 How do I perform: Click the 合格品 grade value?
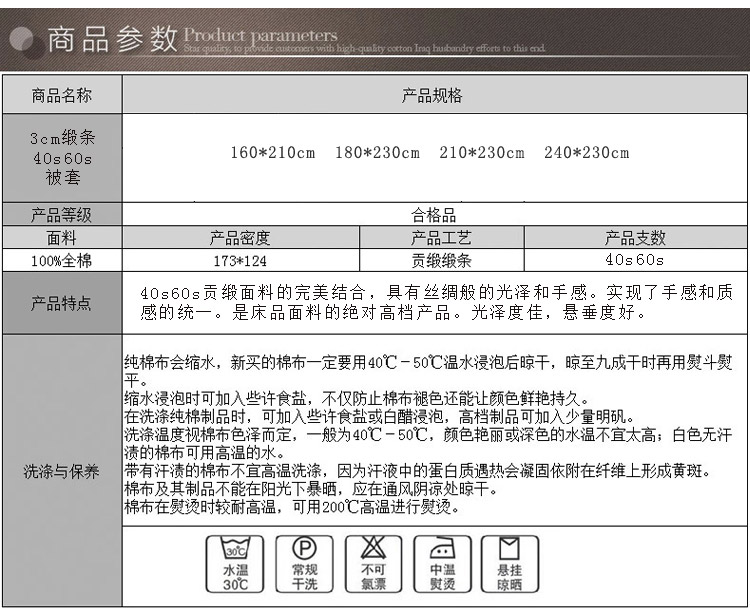tap(433, 215)
